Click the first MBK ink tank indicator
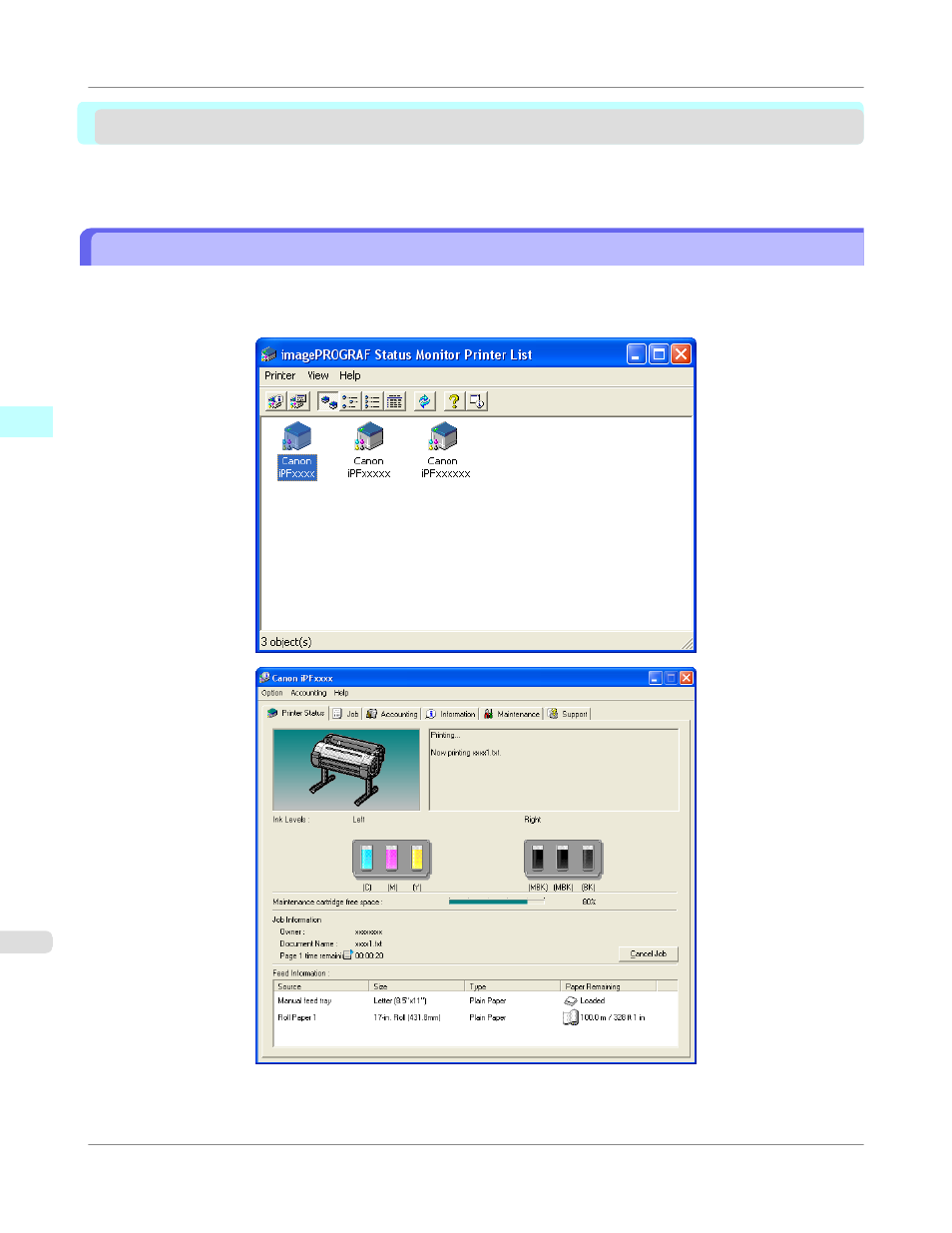 click(538, 858)
